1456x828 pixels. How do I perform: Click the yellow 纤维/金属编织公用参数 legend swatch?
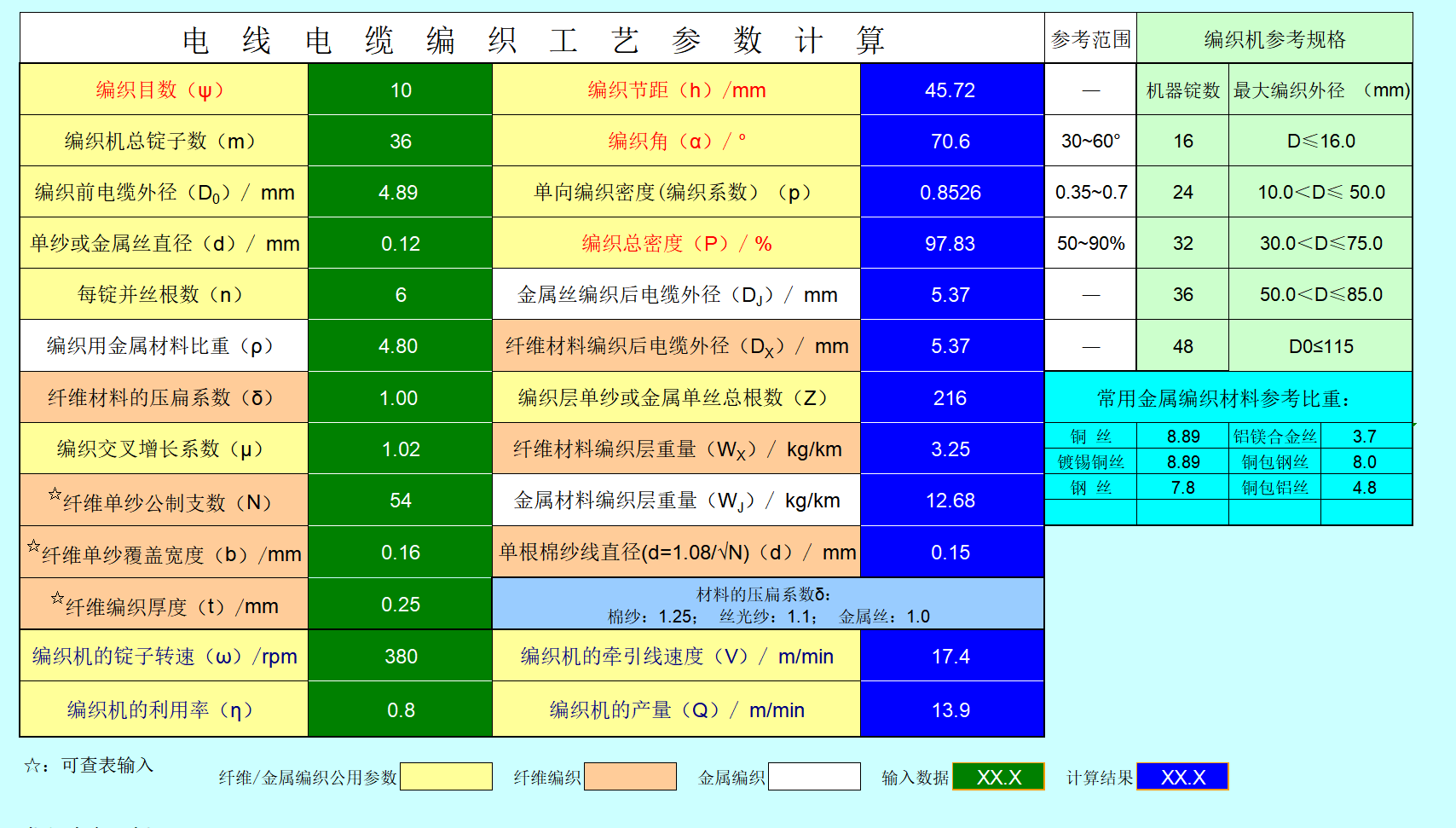click(x=446, y=776)
